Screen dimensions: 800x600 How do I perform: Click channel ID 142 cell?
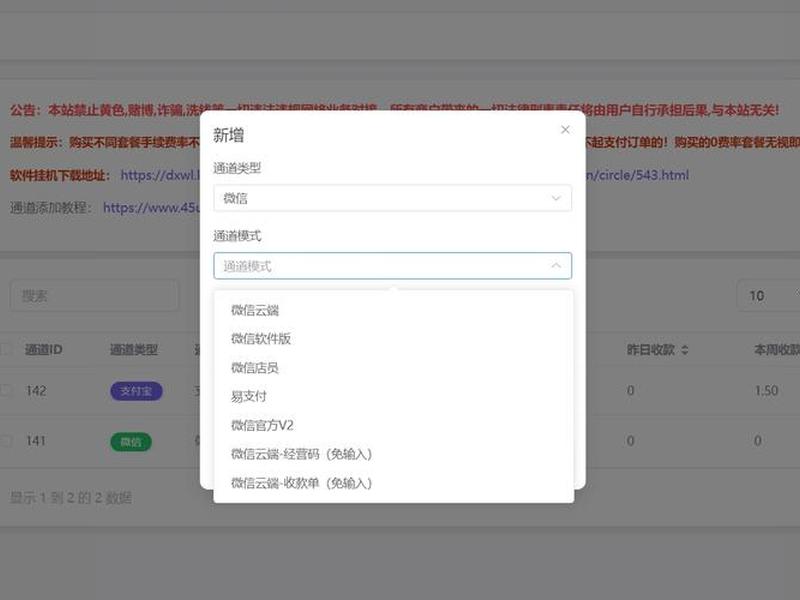[x=36, y=391]
